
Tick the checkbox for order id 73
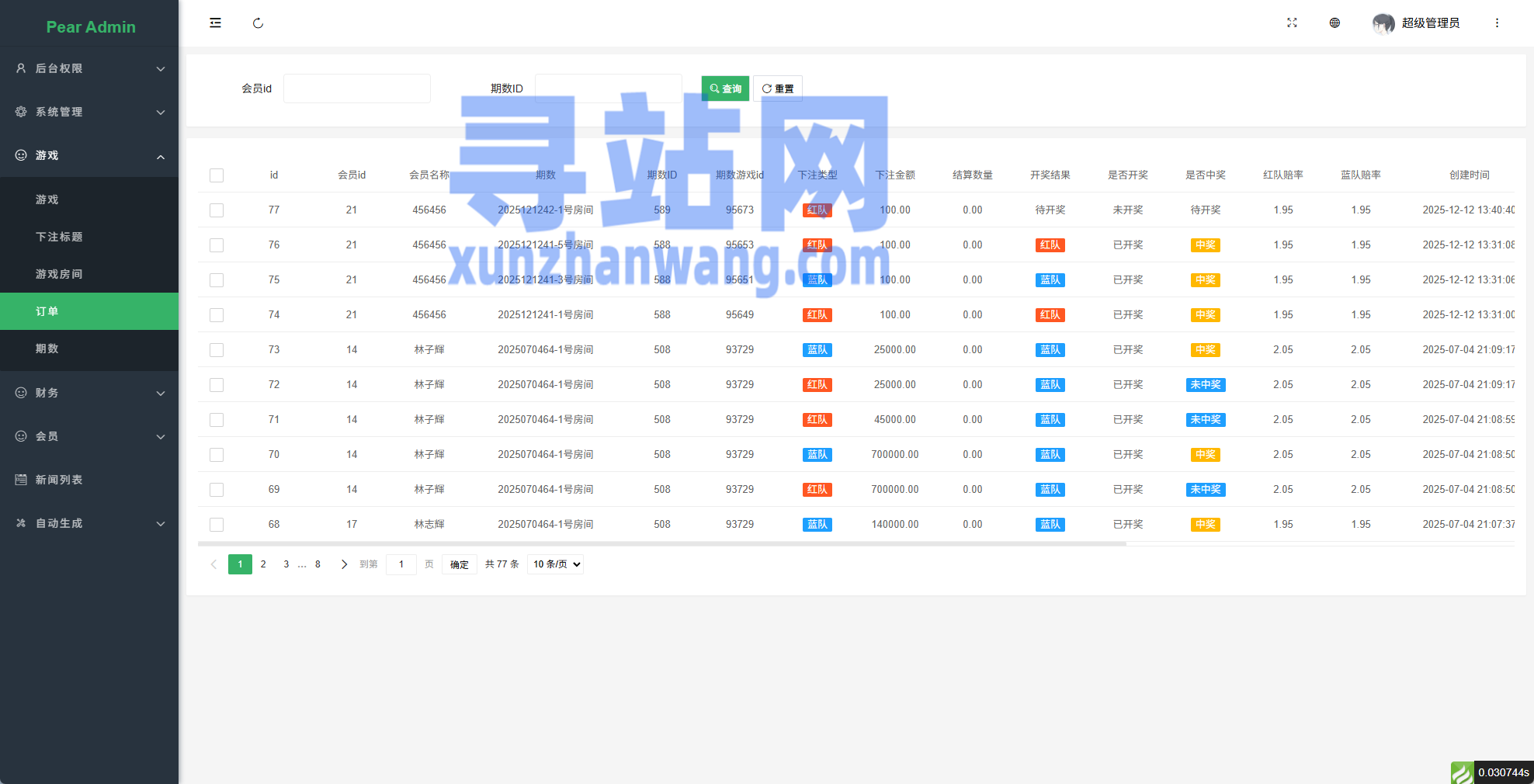click(217, 350)
